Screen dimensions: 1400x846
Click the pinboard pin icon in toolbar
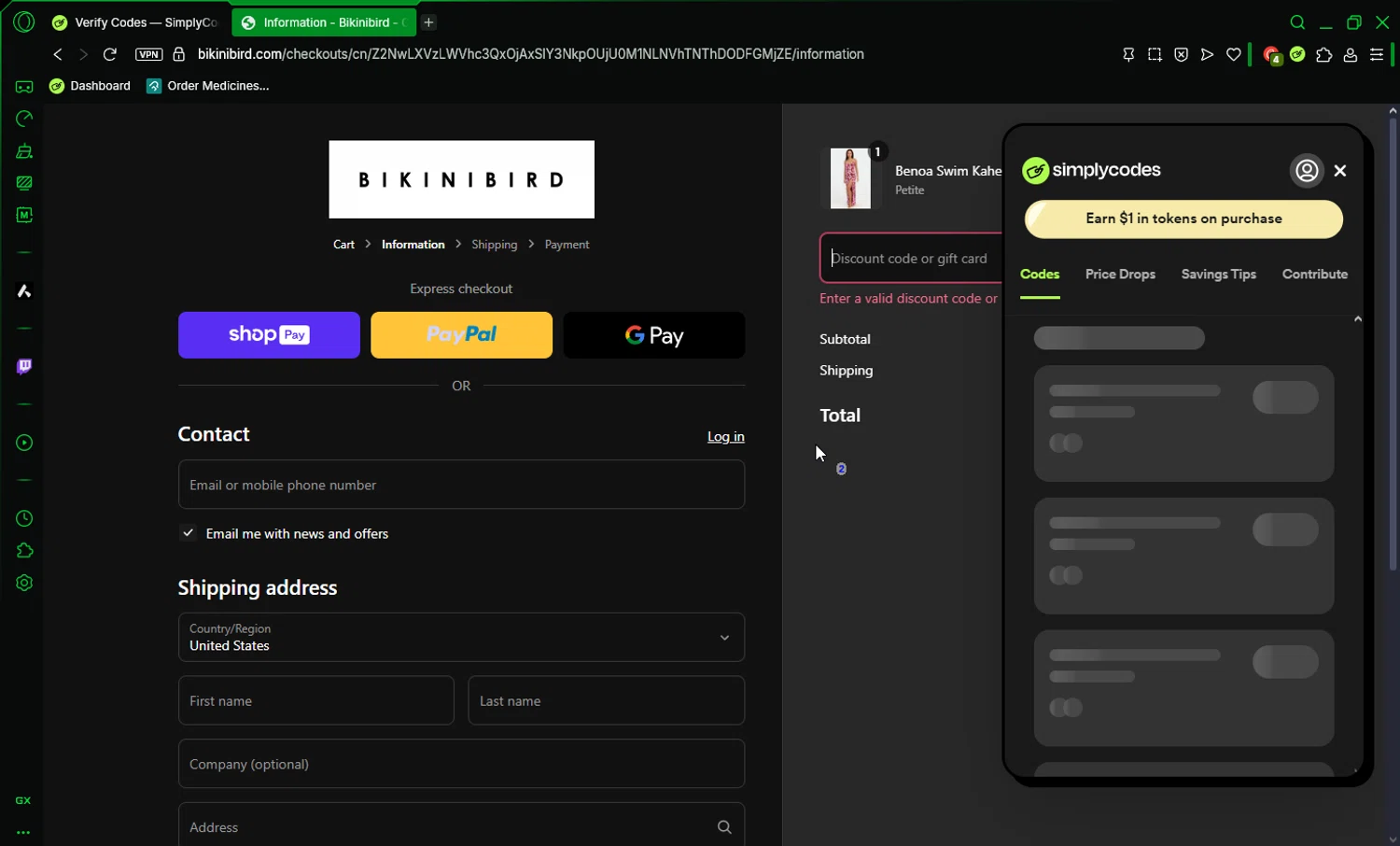(1128, 55)
